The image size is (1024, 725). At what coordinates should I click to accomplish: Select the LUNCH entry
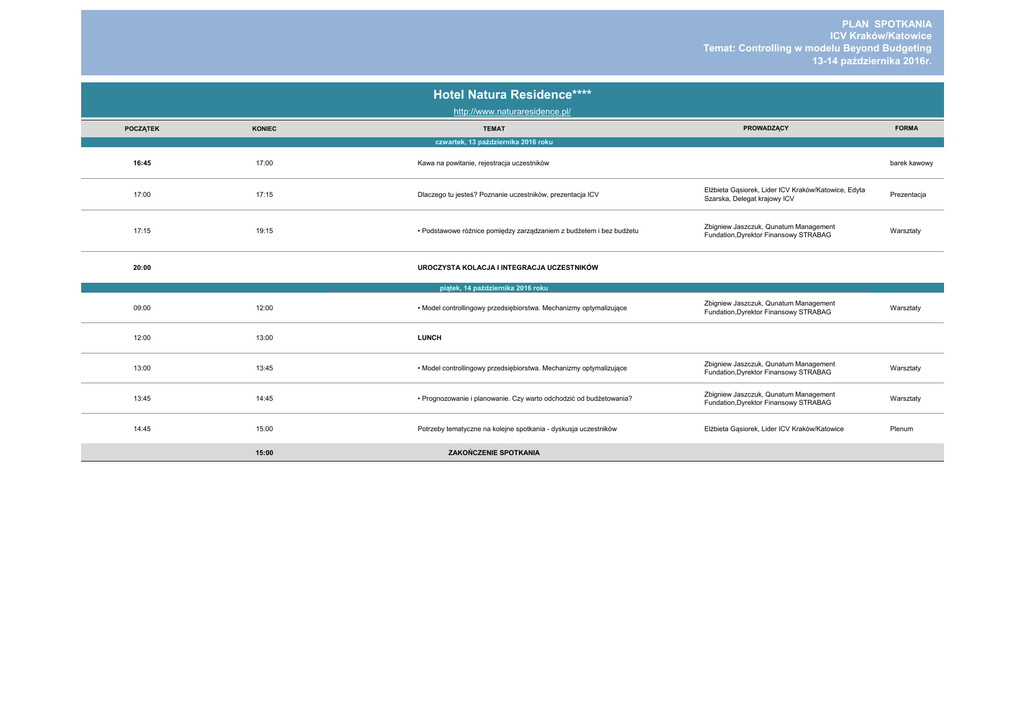tap(429, 338)
